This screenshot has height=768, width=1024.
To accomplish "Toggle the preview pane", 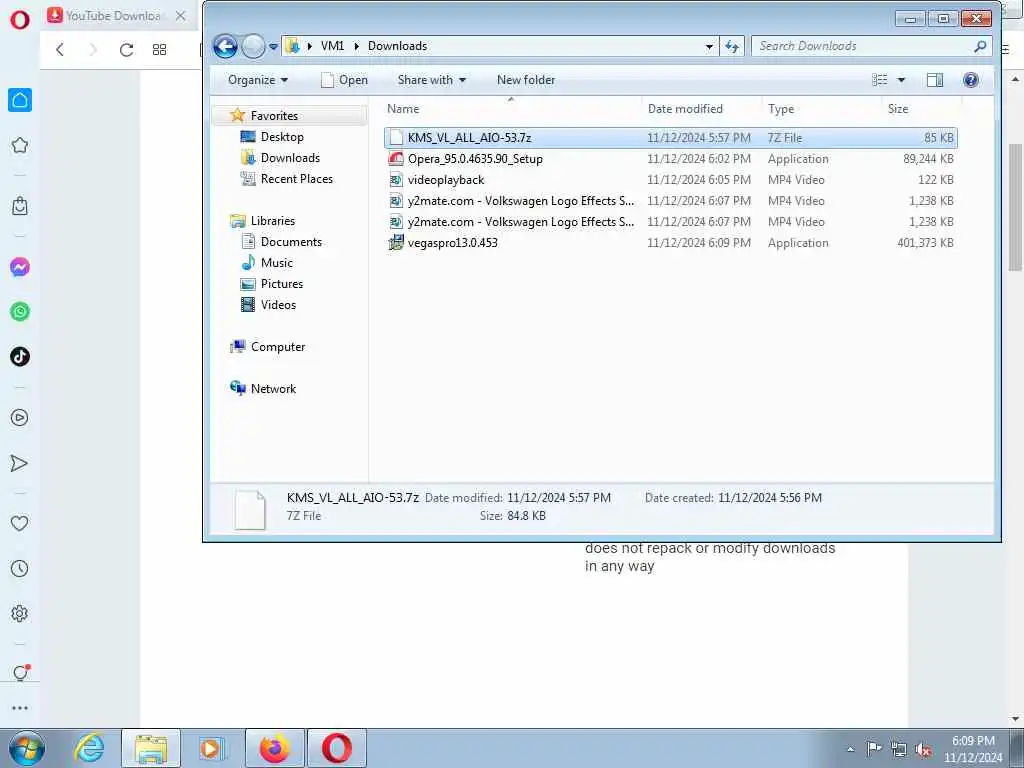I will pyautogui.click(x=935, y=80).
